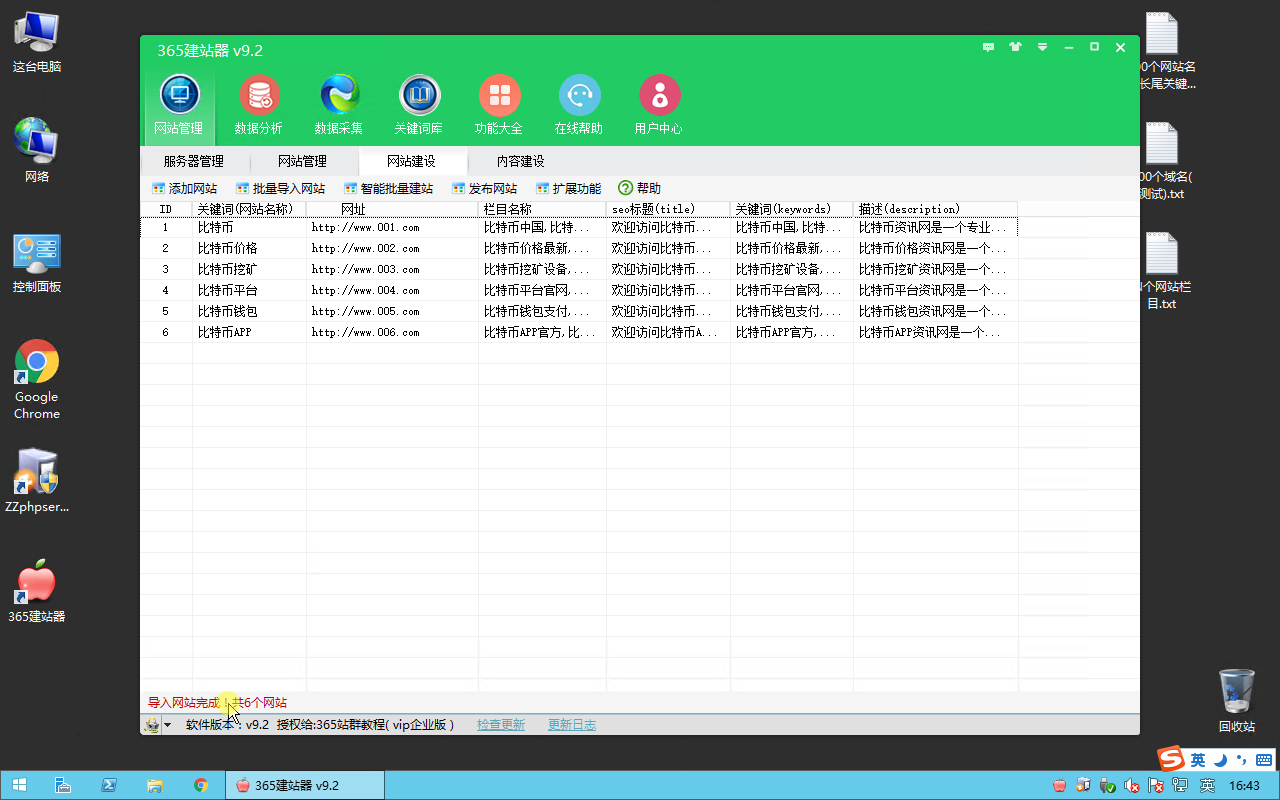Click the 更新日志 link in status bar

tap(572, 725)
